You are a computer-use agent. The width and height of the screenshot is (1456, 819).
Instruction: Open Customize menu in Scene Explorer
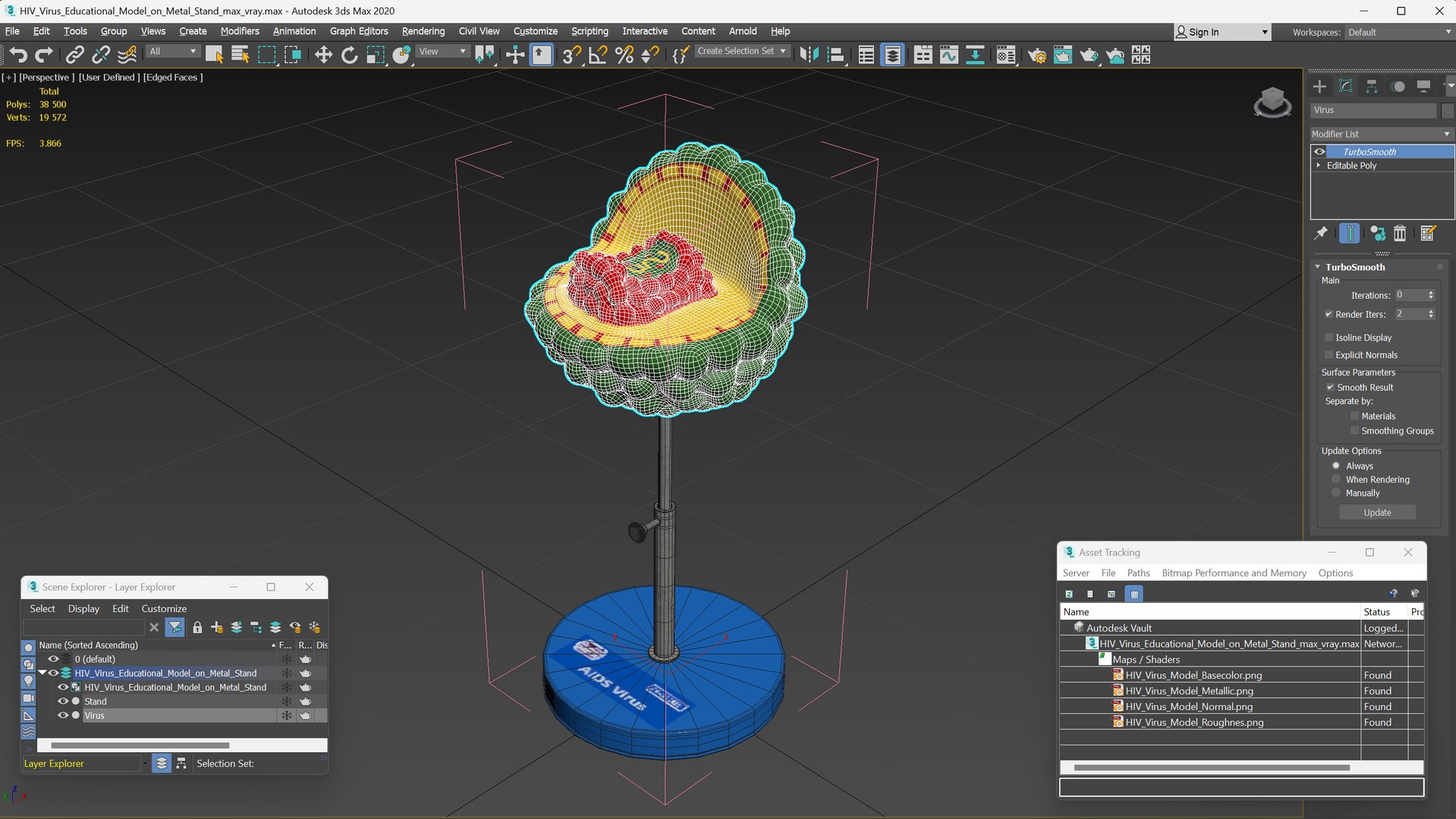pos(164,608)
